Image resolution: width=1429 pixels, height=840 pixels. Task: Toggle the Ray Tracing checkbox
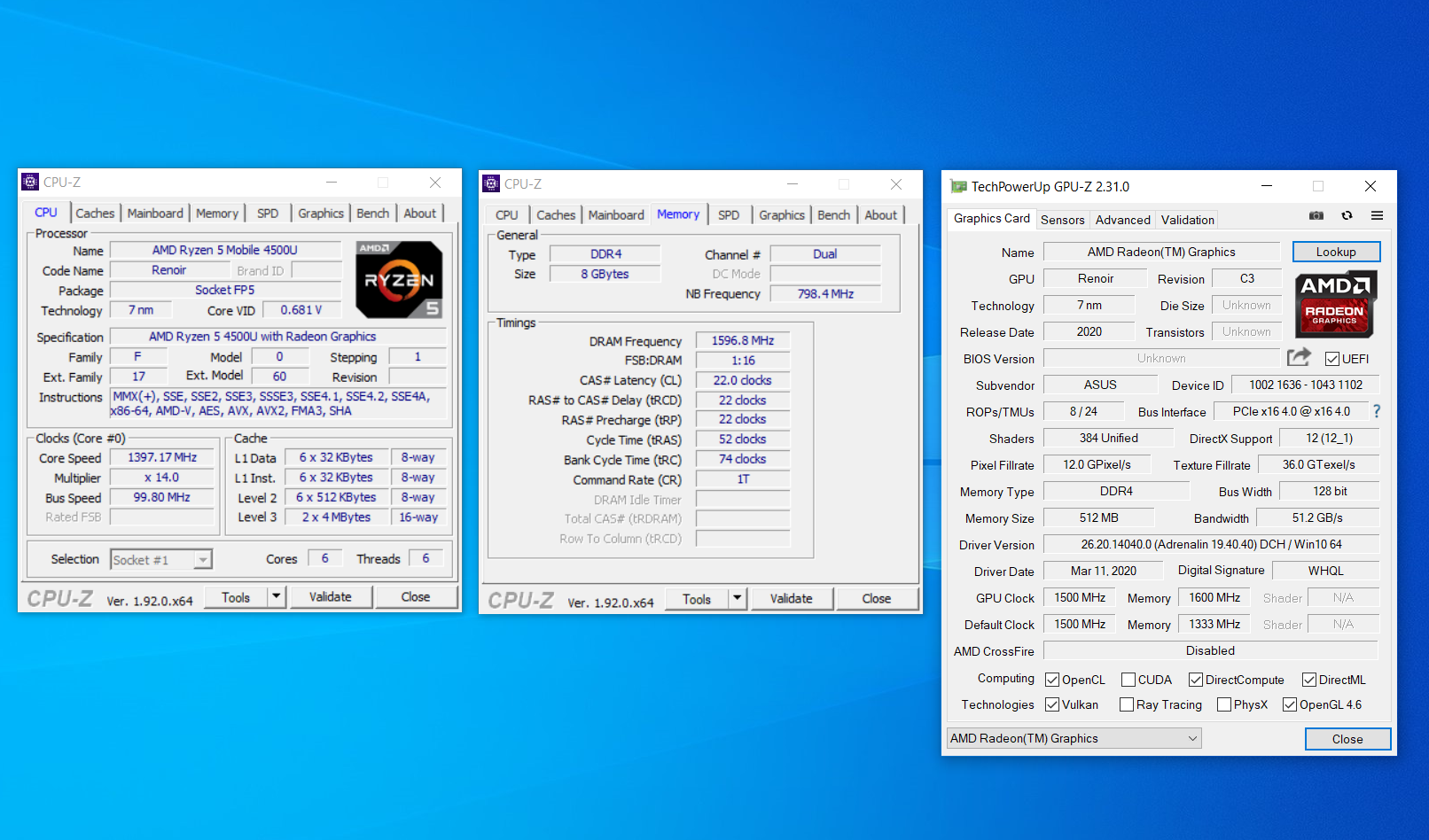tap(1127, 704)
